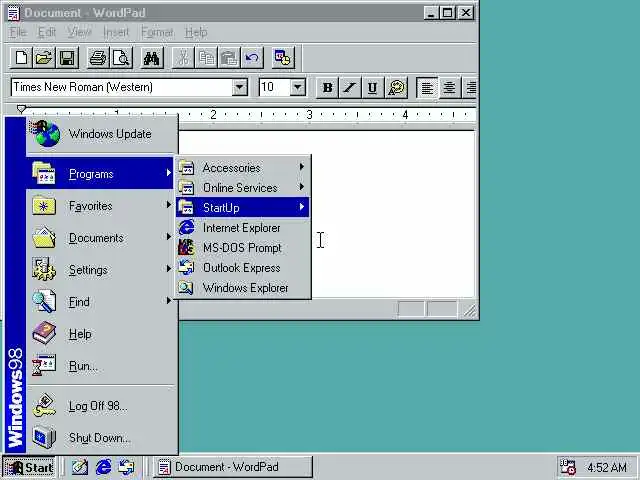Image resolution: width=640 pixels, height=480 pixels.
Task: Select Programs in the Start menu
Action: tap(100, 173)
